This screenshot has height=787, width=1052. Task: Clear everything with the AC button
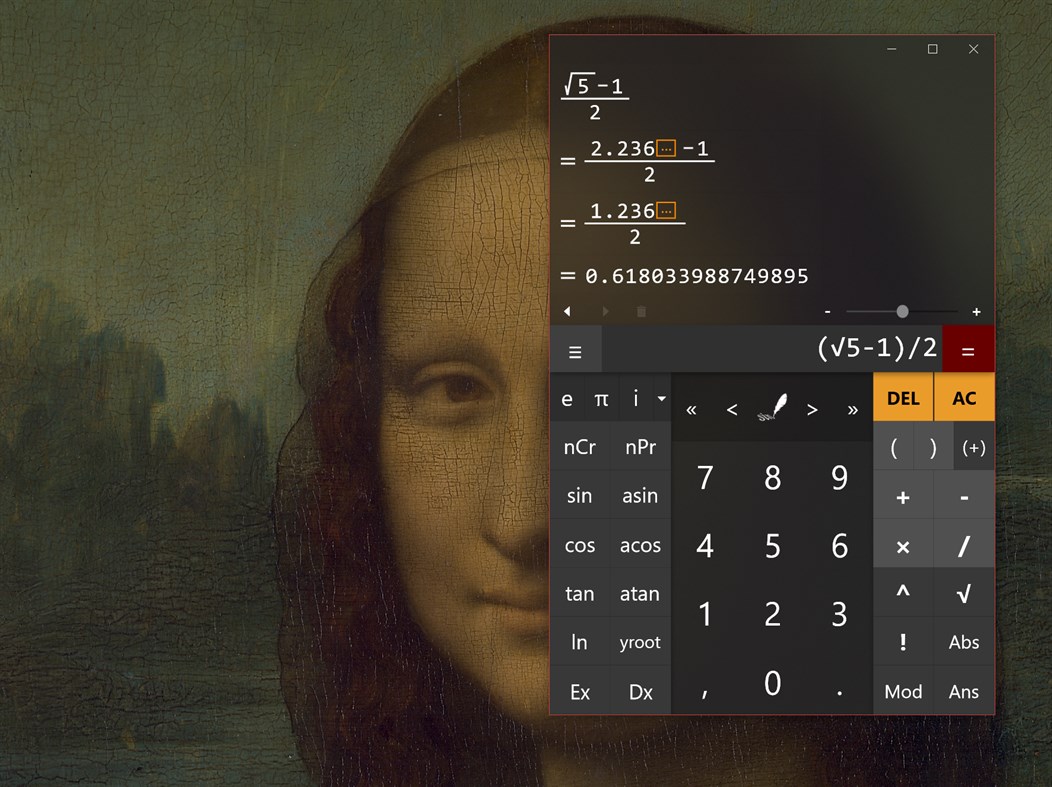point(963,397)
